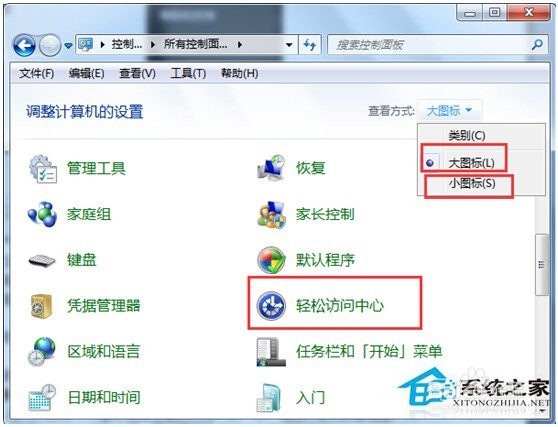Open the 管理工具 icon

[x=43, y=169]
